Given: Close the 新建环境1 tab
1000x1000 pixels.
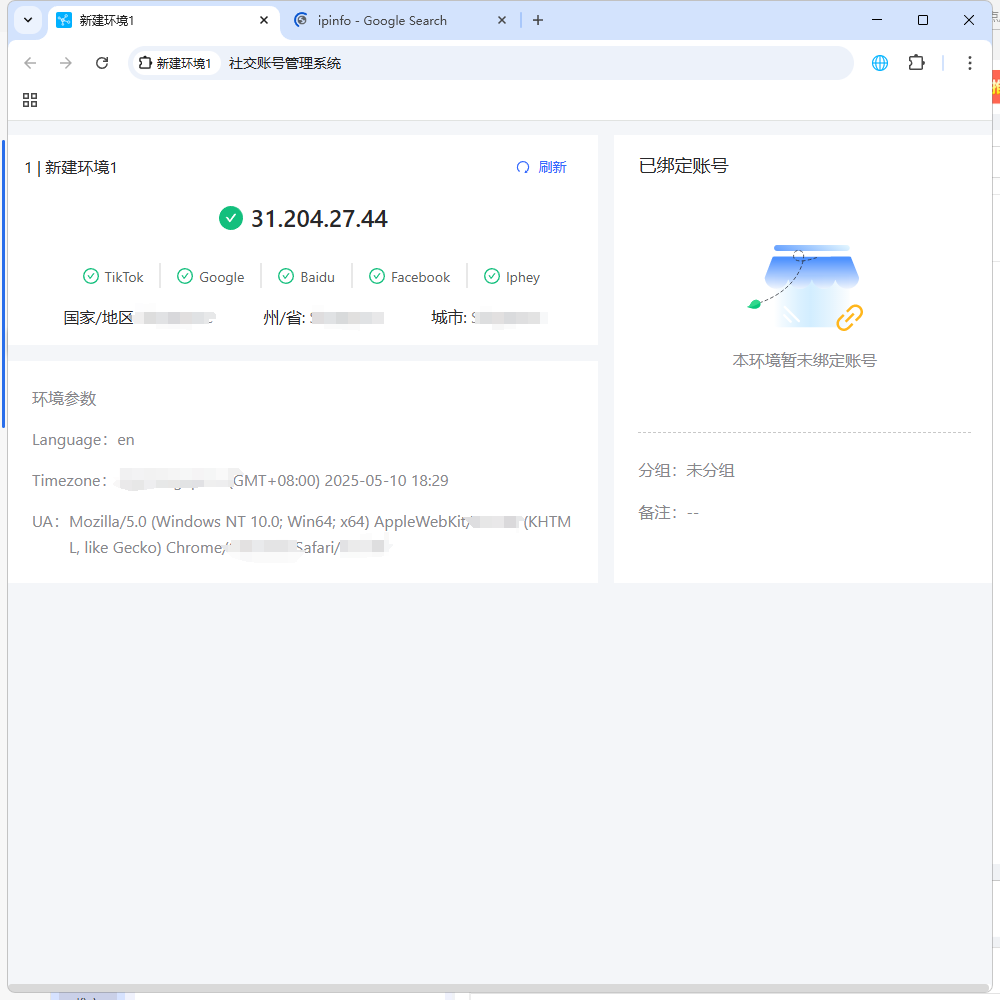Looking at the screenshot, I should click(x=264, y=20).
